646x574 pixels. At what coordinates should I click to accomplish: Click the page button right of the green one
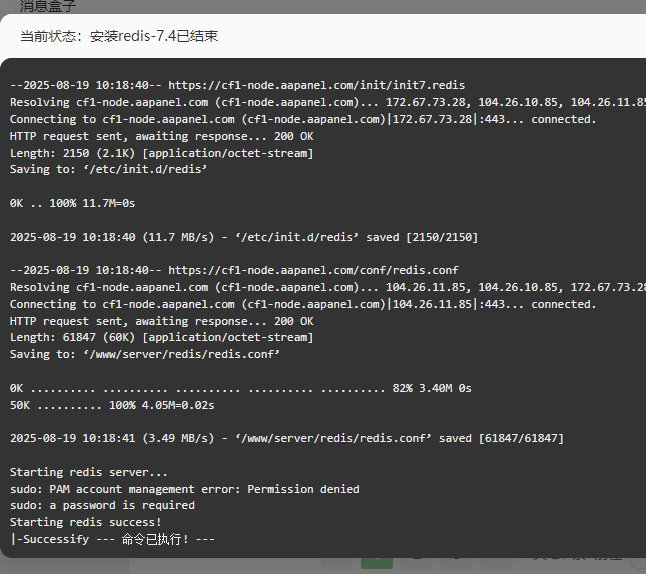pyautogui.click(x=417, y=563)
